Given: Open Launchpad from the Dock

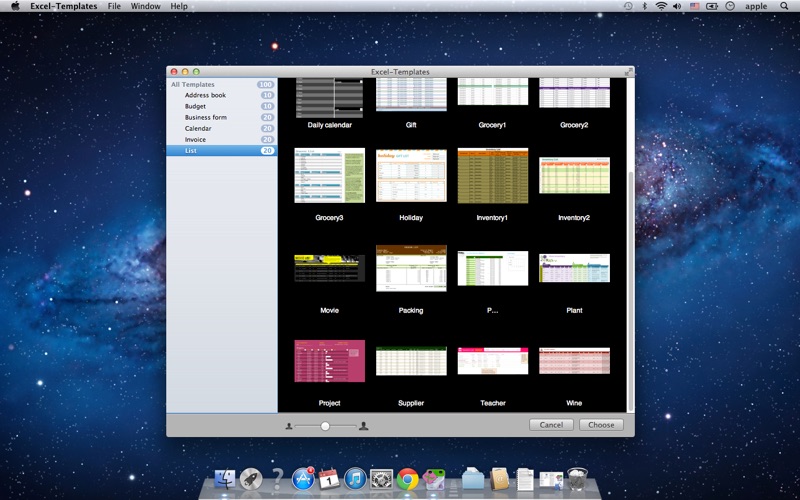Looking at the screenshot, I should click(251, 479).
